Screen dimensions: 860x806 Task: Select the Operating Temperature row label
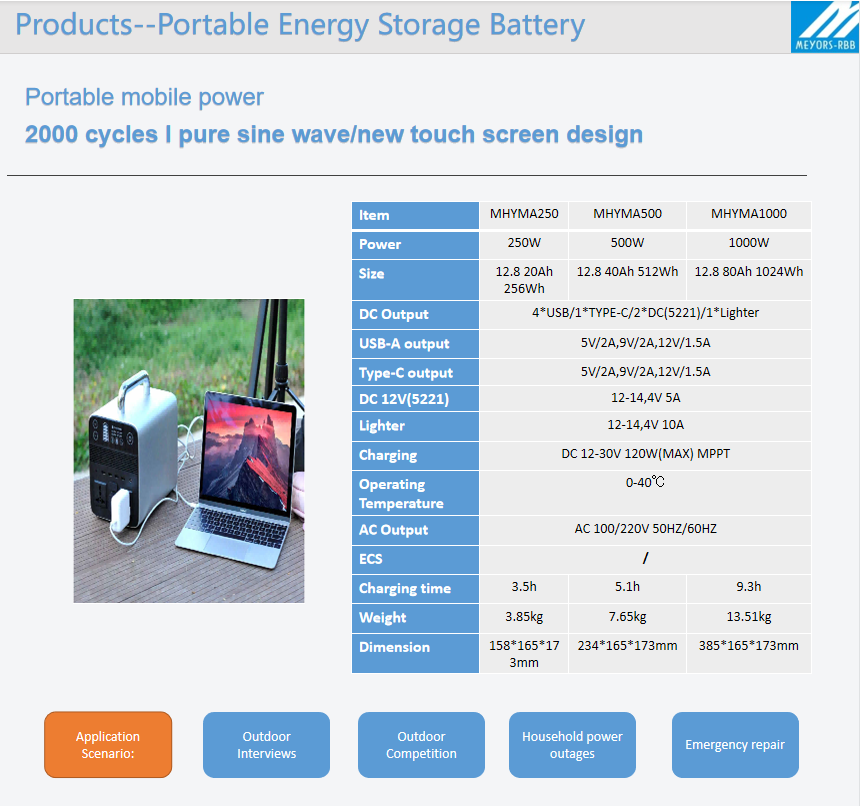(415, 494)
